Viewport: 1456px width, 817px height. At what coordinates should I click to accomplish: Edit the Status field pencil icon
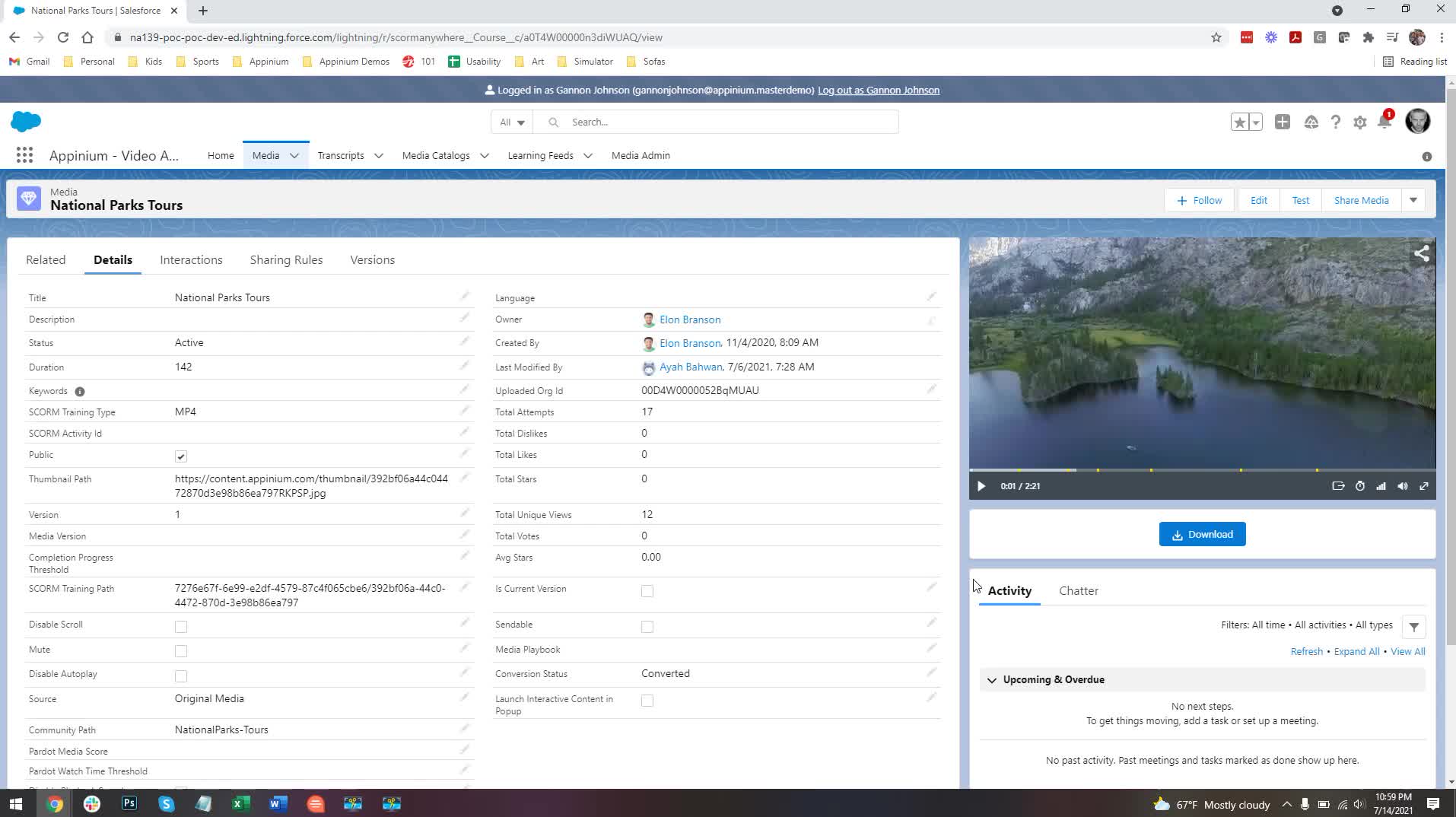[465, 341]
